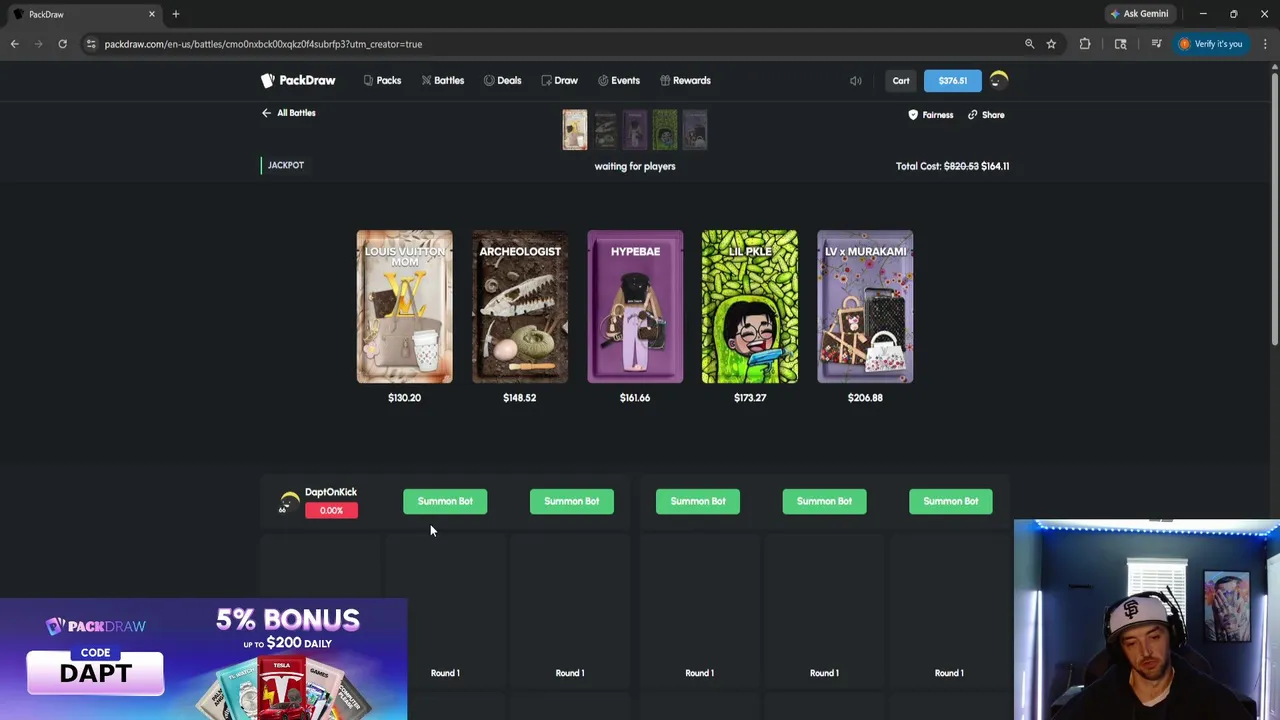Select the first pack thumbnail in the strip

[x=575, y=130]
